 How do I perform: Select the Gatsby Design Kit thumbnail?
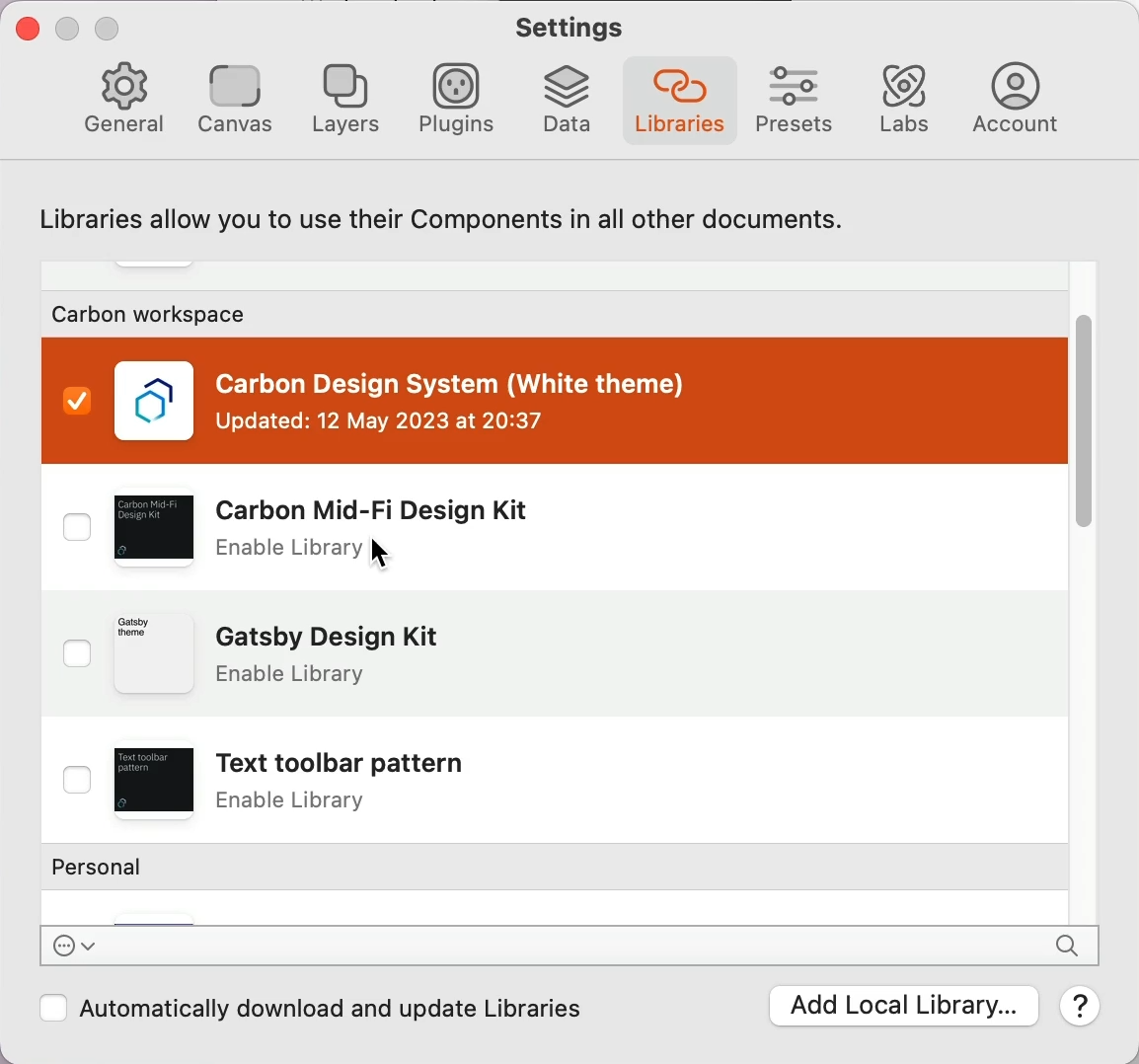point(154,654)
